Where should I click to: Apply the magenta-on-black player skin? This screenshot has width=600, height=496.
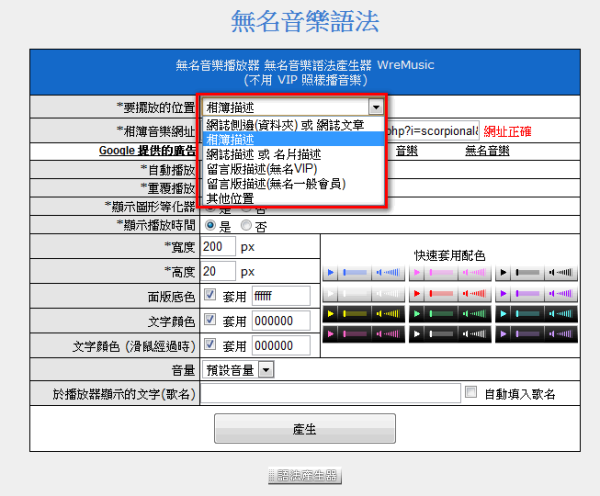364,334
